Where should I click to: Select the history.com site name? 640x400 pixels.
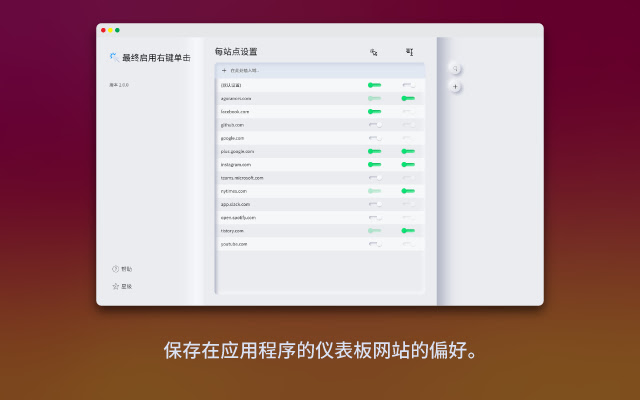232,231
